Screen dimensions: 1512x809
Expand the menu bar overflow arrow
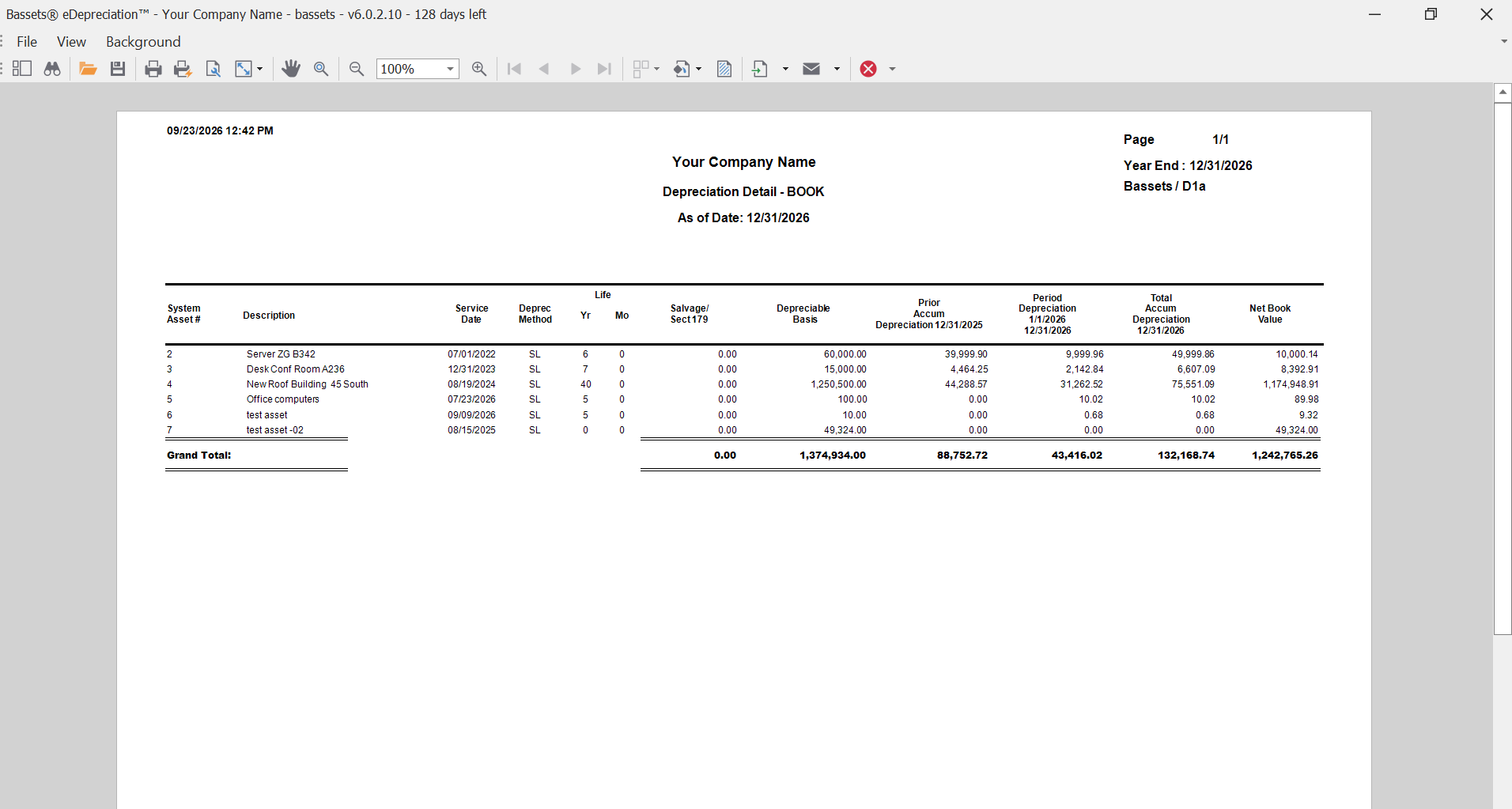(1503, 41)
